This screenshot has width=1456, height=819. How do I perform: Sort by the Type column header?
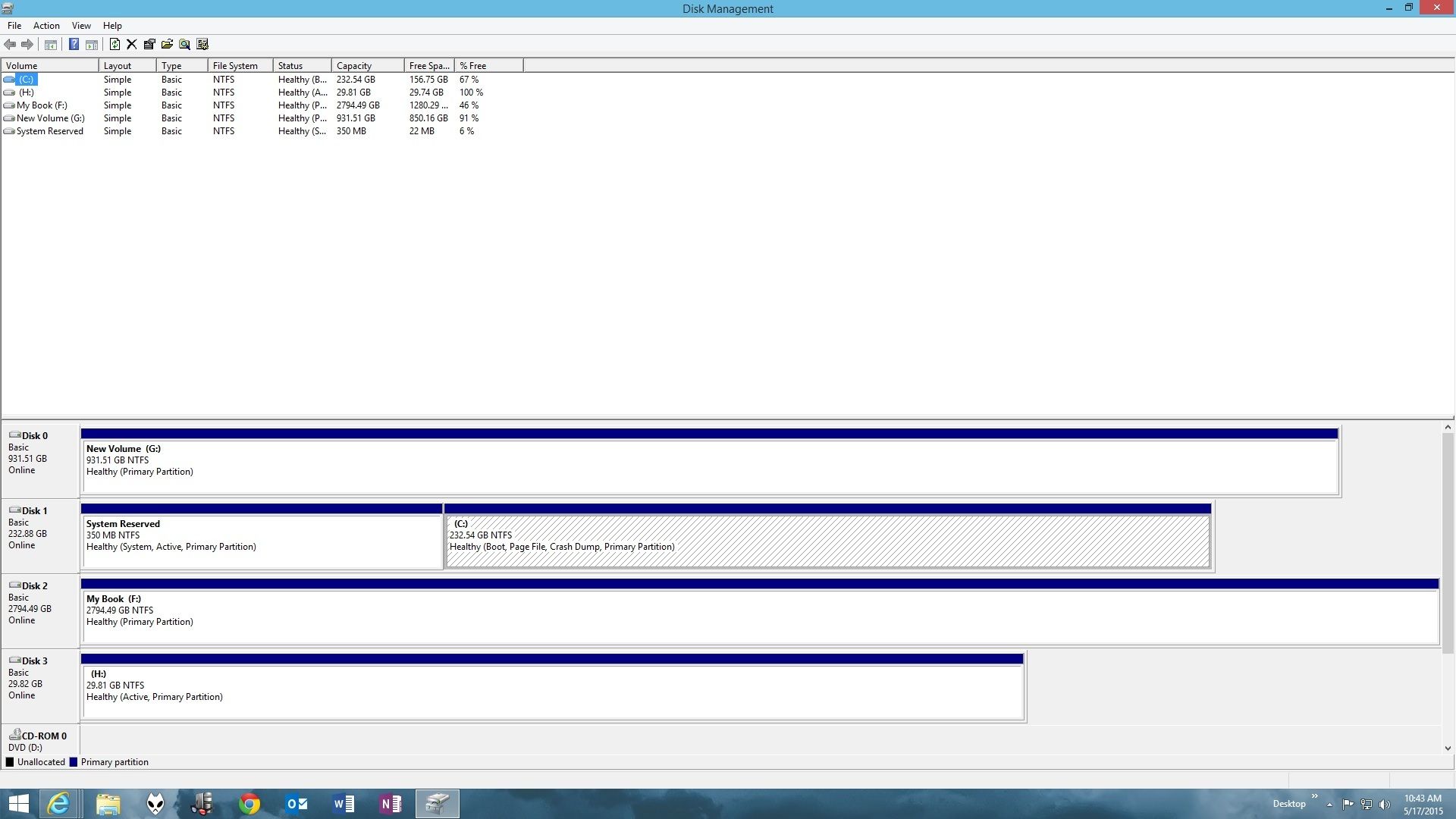tap(182, 66)
